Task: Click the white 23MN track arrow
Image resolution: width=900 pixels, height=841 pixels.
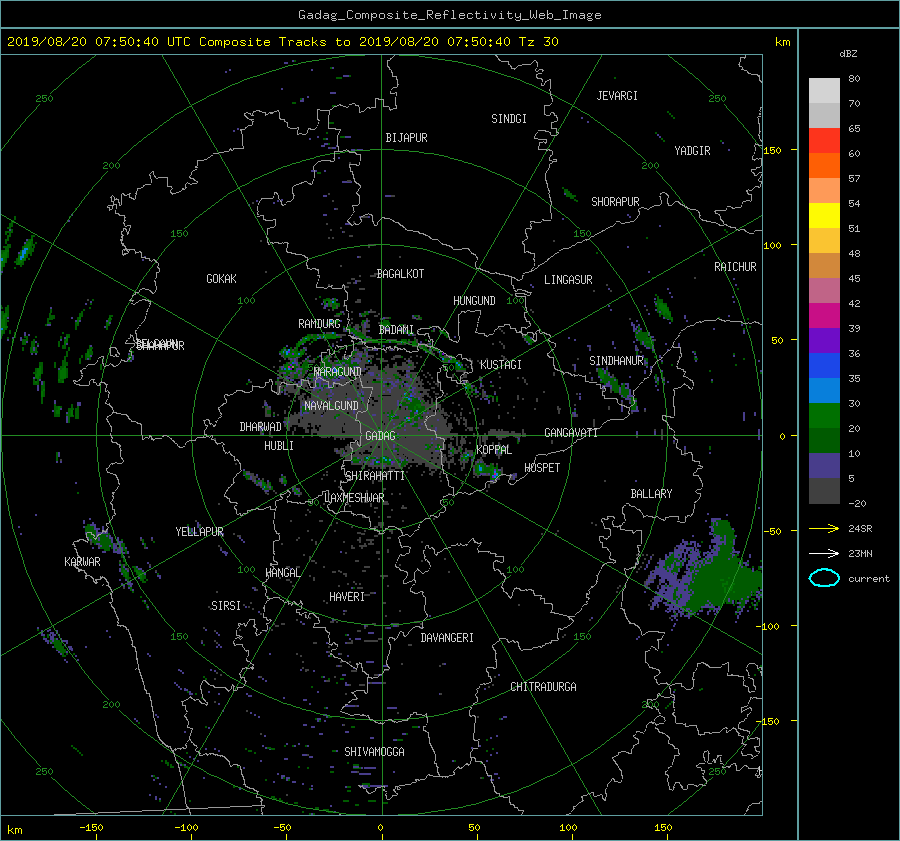Action: (824, 553)
